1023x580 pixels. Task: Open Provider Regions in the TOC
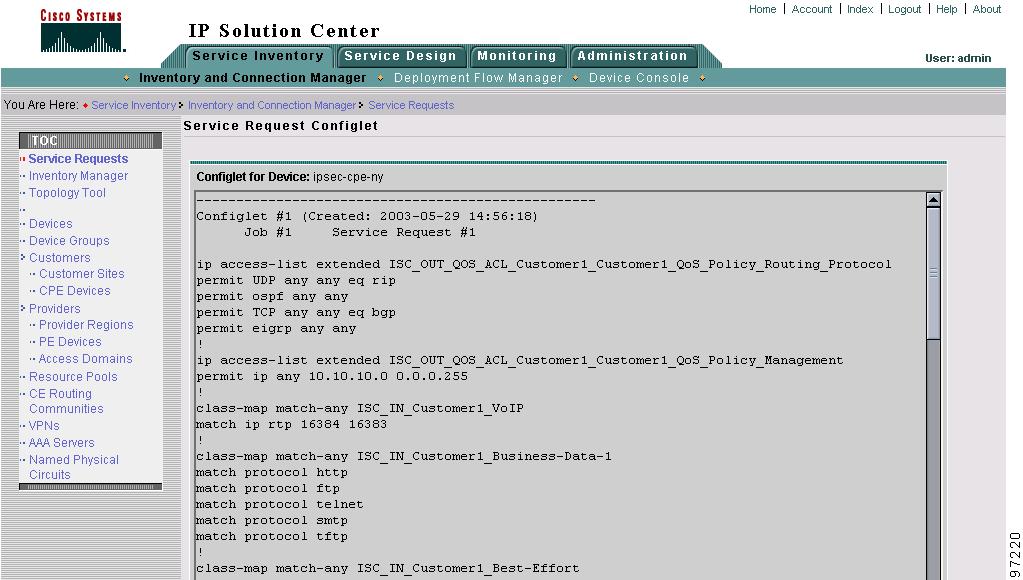[x=86, y=325]
